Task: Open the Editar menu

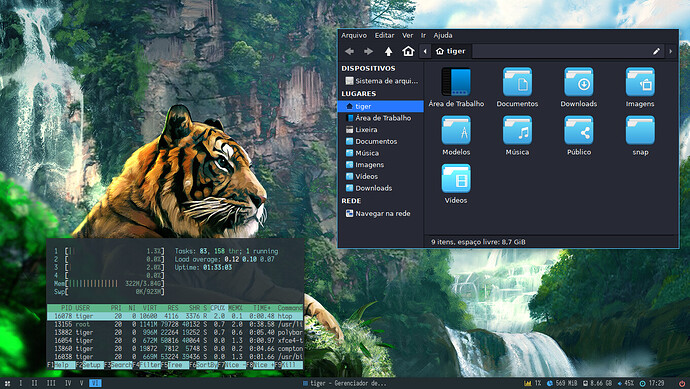Action: [x=384, y=35]
